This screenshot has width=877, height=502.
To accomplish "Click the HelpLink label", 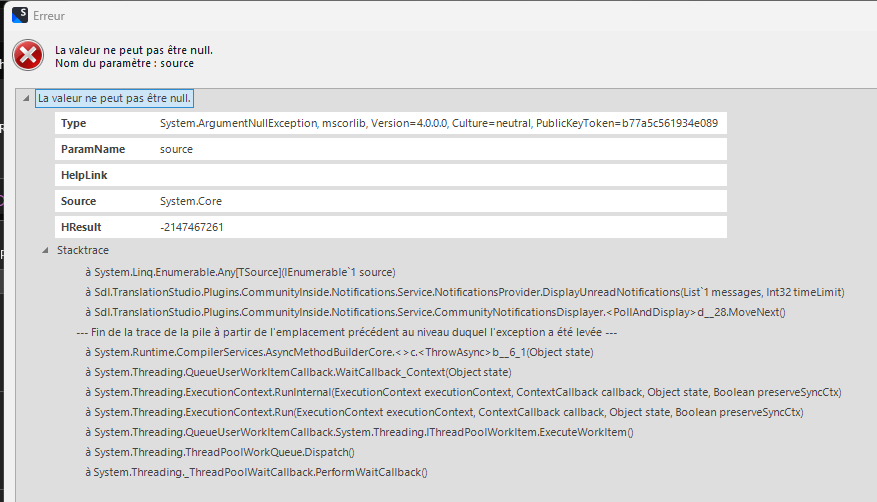I will (x=84, y=176).
